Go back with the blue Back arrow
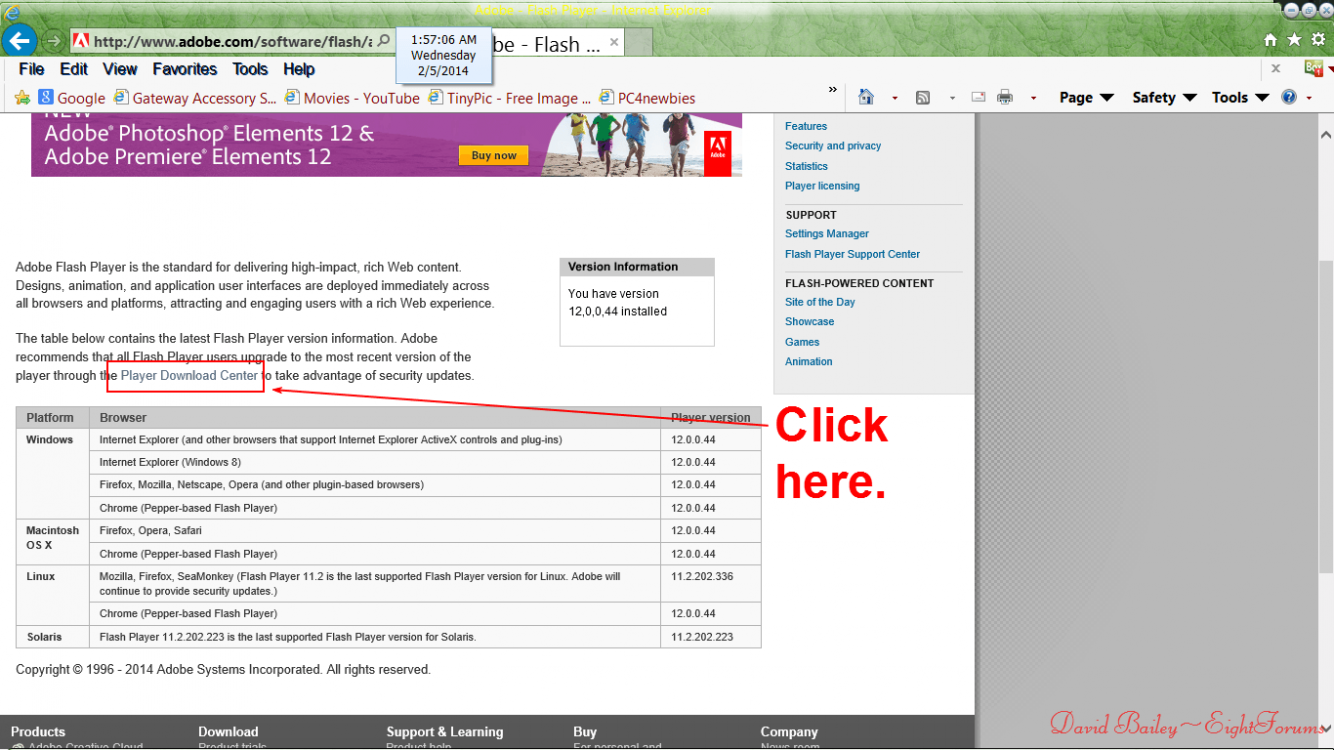Viewport: 1334px width, 750px height. 19,41
